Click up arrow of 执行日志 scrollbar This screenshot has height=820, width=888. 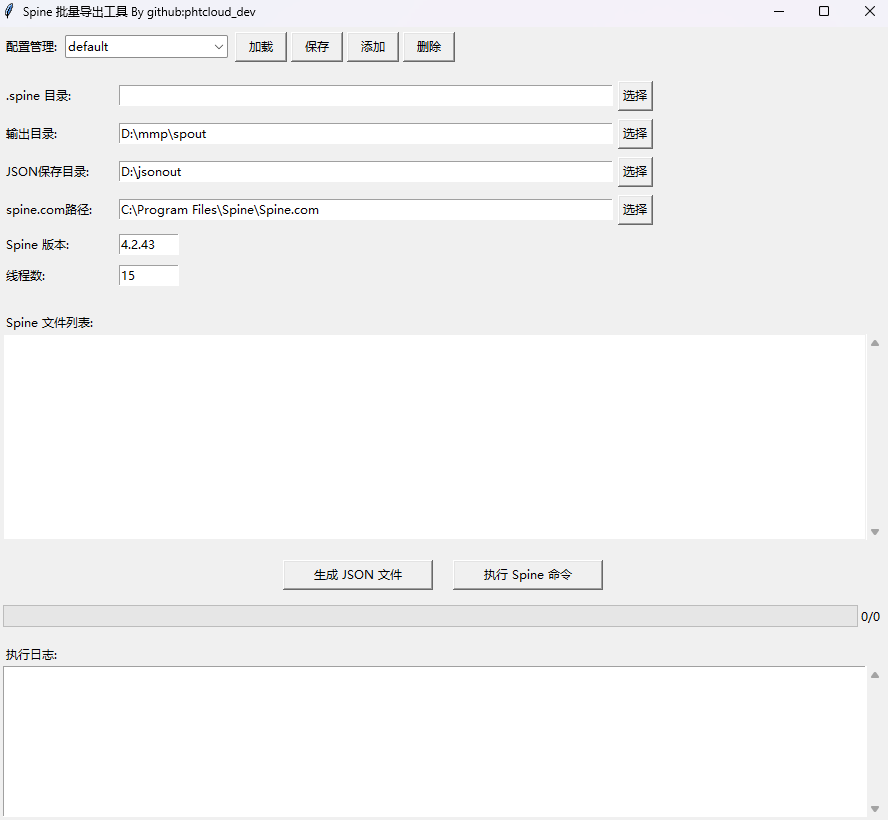875,675
